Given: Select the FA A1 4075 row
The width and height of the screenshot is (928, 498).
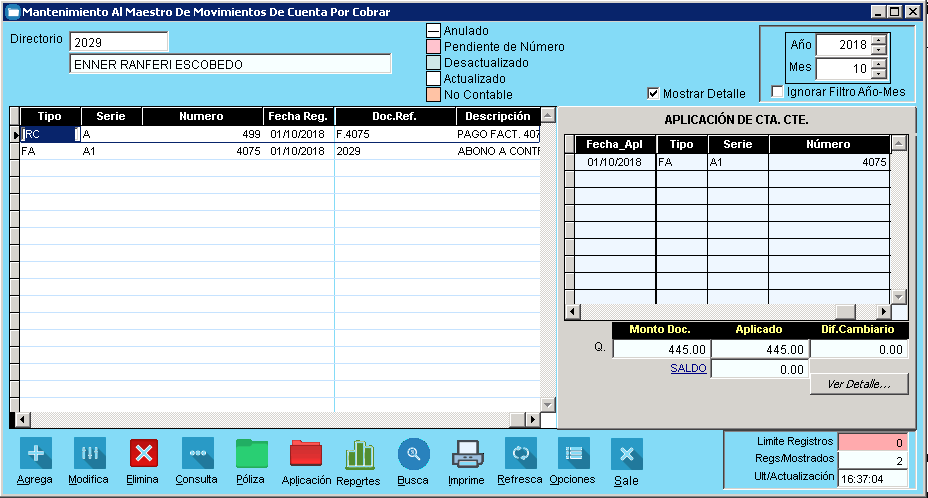Looking at the screenshot, I should 200,151.
